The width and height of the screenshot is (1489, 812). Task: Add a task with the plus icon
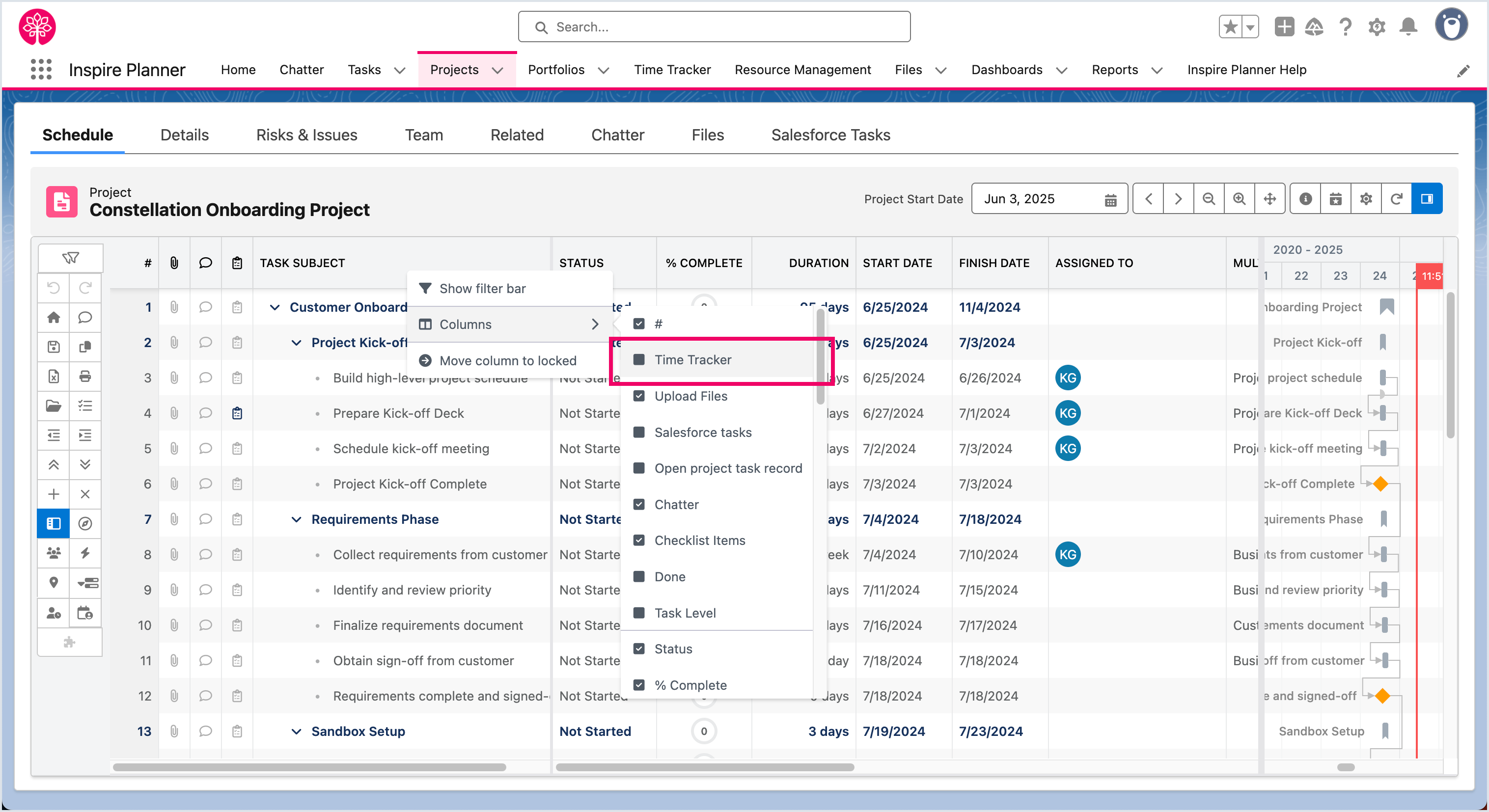click(54, 494)
